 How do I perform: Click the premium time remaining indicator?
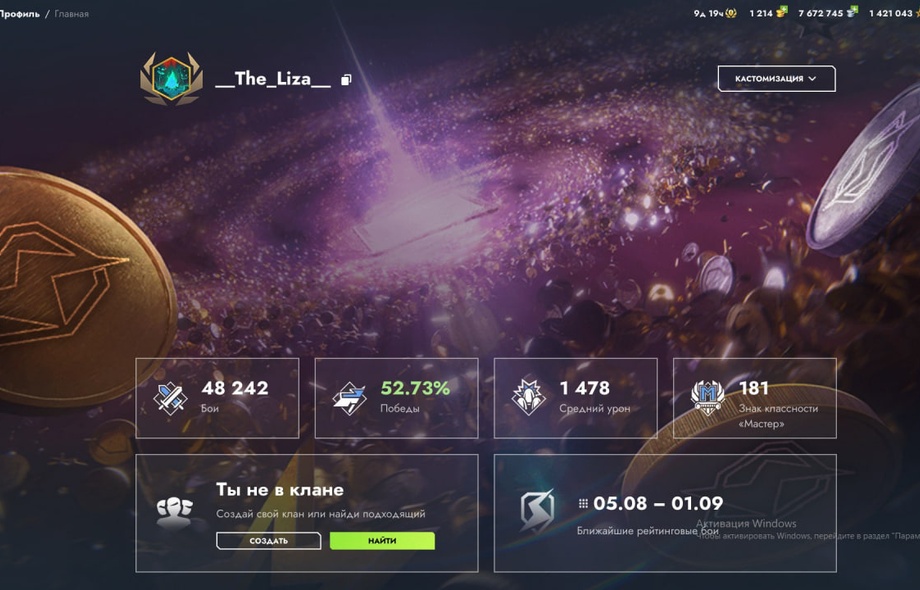pos(715,13)
